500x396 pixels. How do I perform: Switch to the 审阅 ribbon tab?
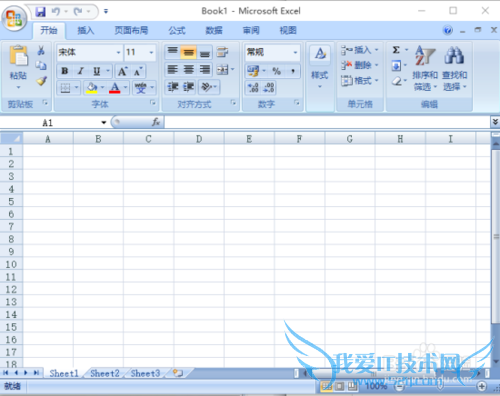pyautogui.click(x=251, y=31)
